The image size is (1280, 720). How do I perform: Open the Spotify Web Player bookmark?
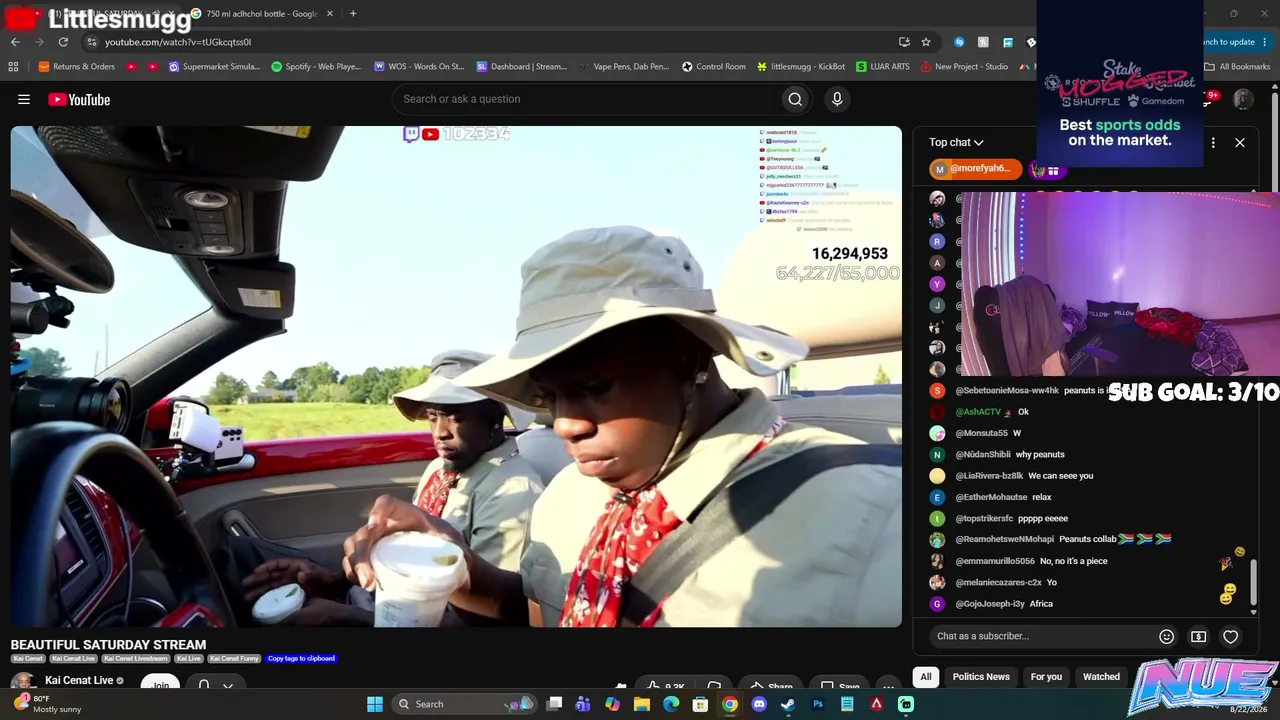316,67
